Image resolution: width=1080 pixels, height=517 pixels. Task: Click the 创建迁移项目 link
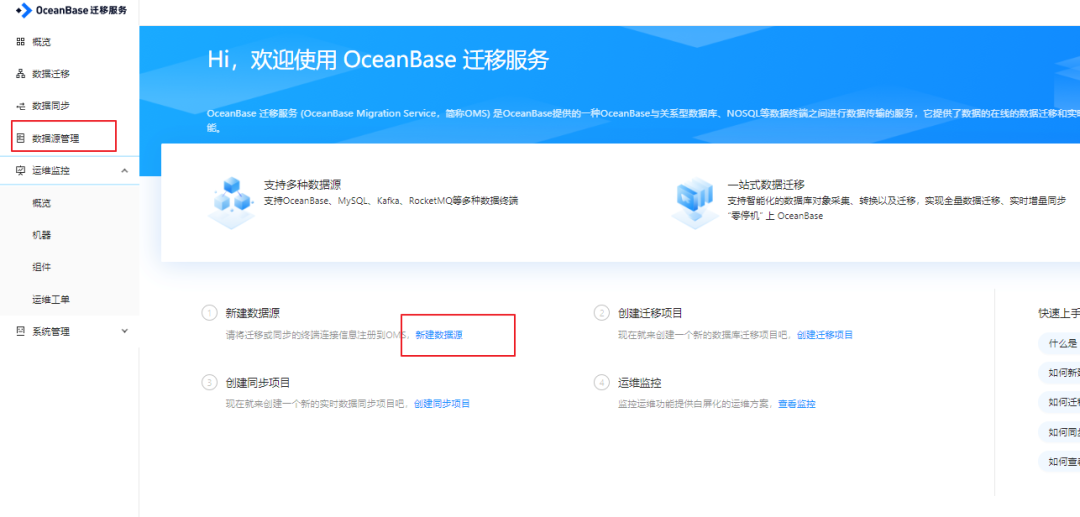pos(825,335)
